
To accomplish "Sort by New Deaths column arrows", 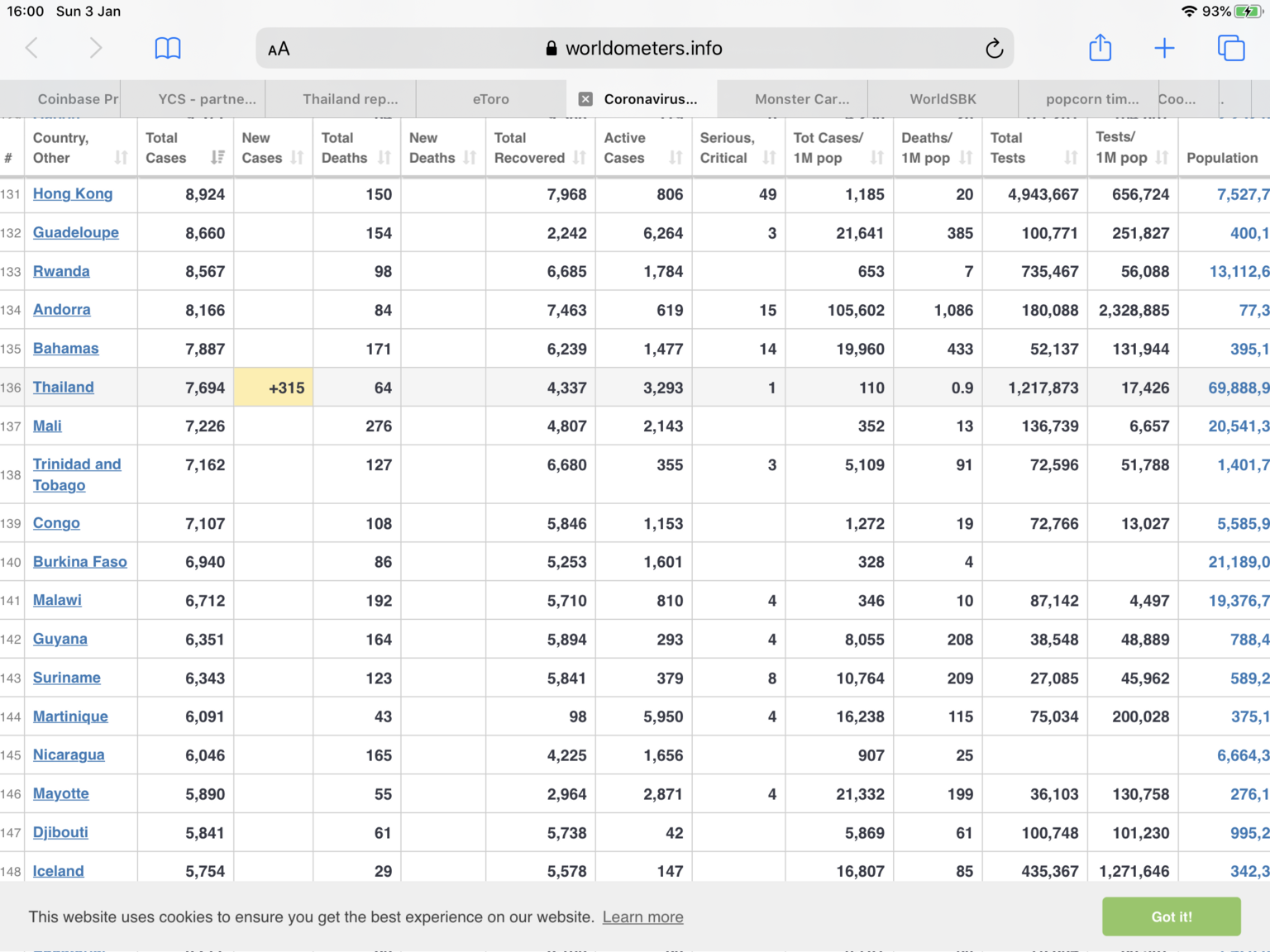I will [470, 158].
